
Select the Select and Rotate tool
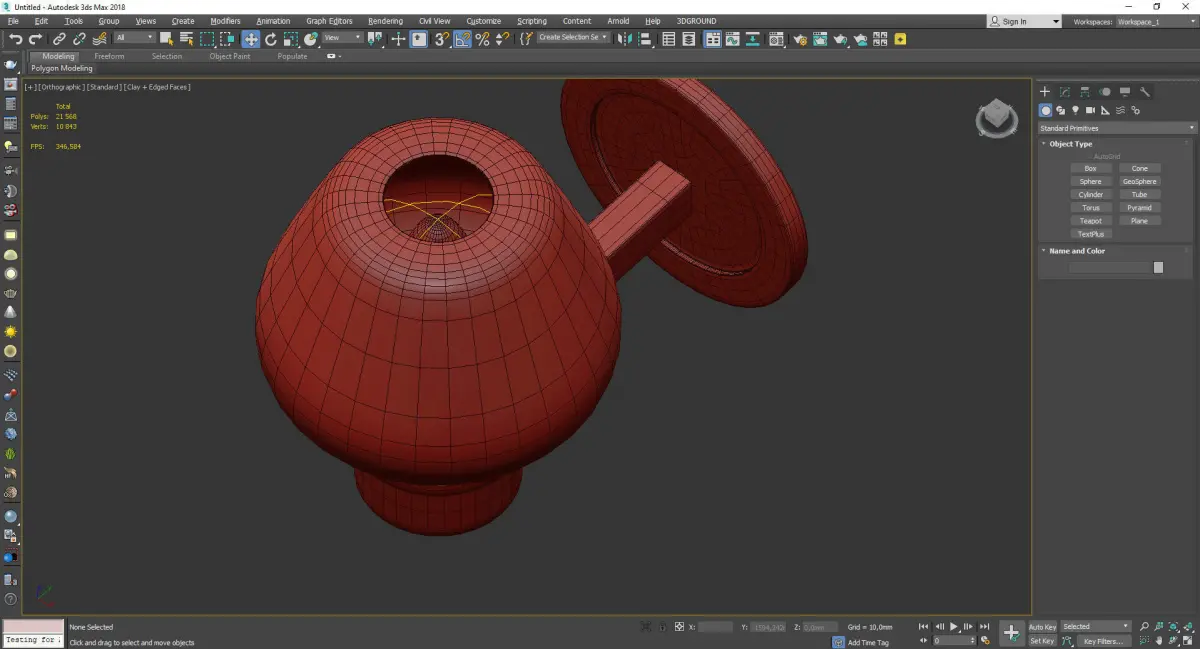270,39
